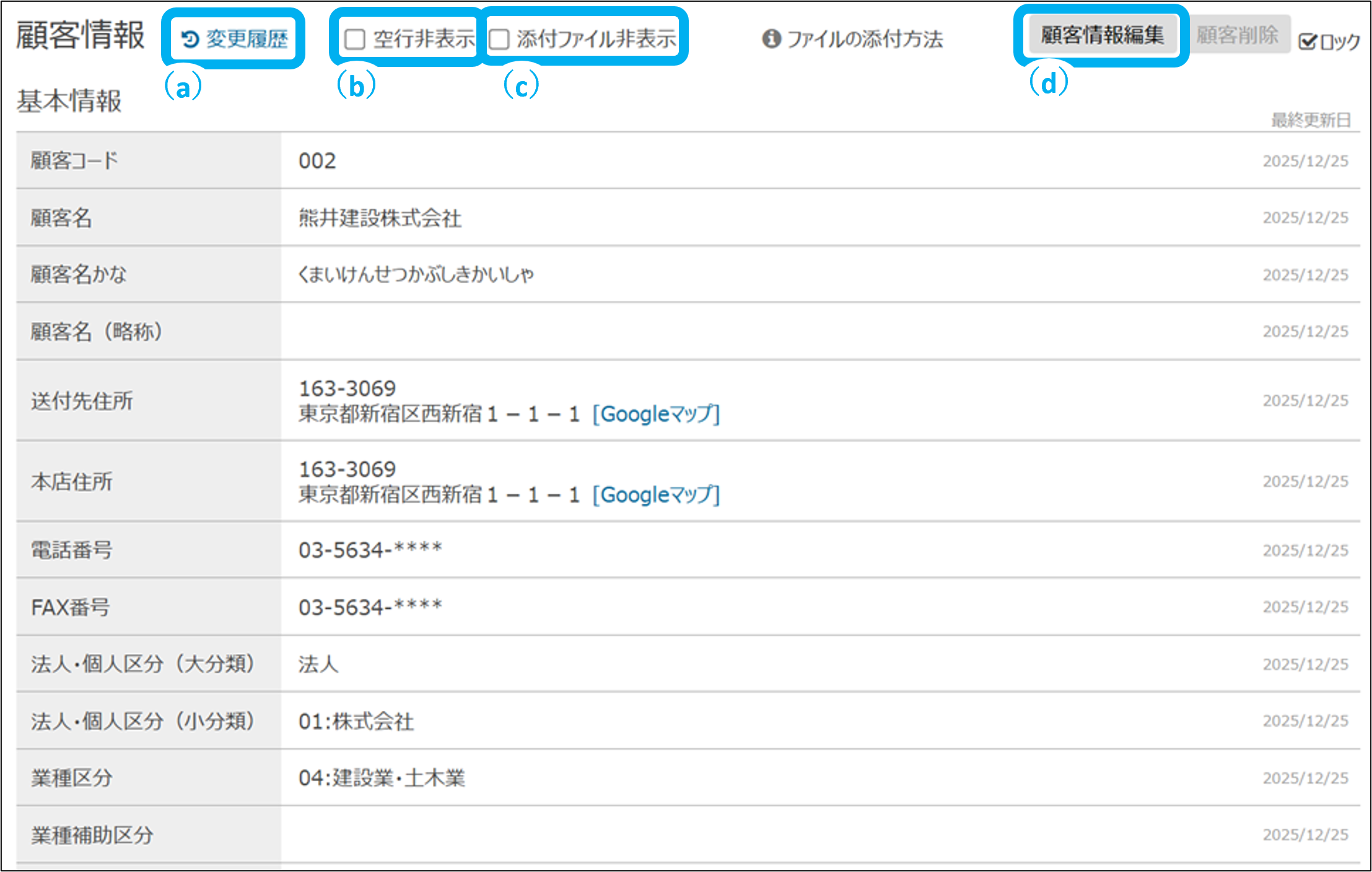The image size is (1372, 872).
Task: Click the customer name 熊井建設株式会社
Action: click(380, 218)
